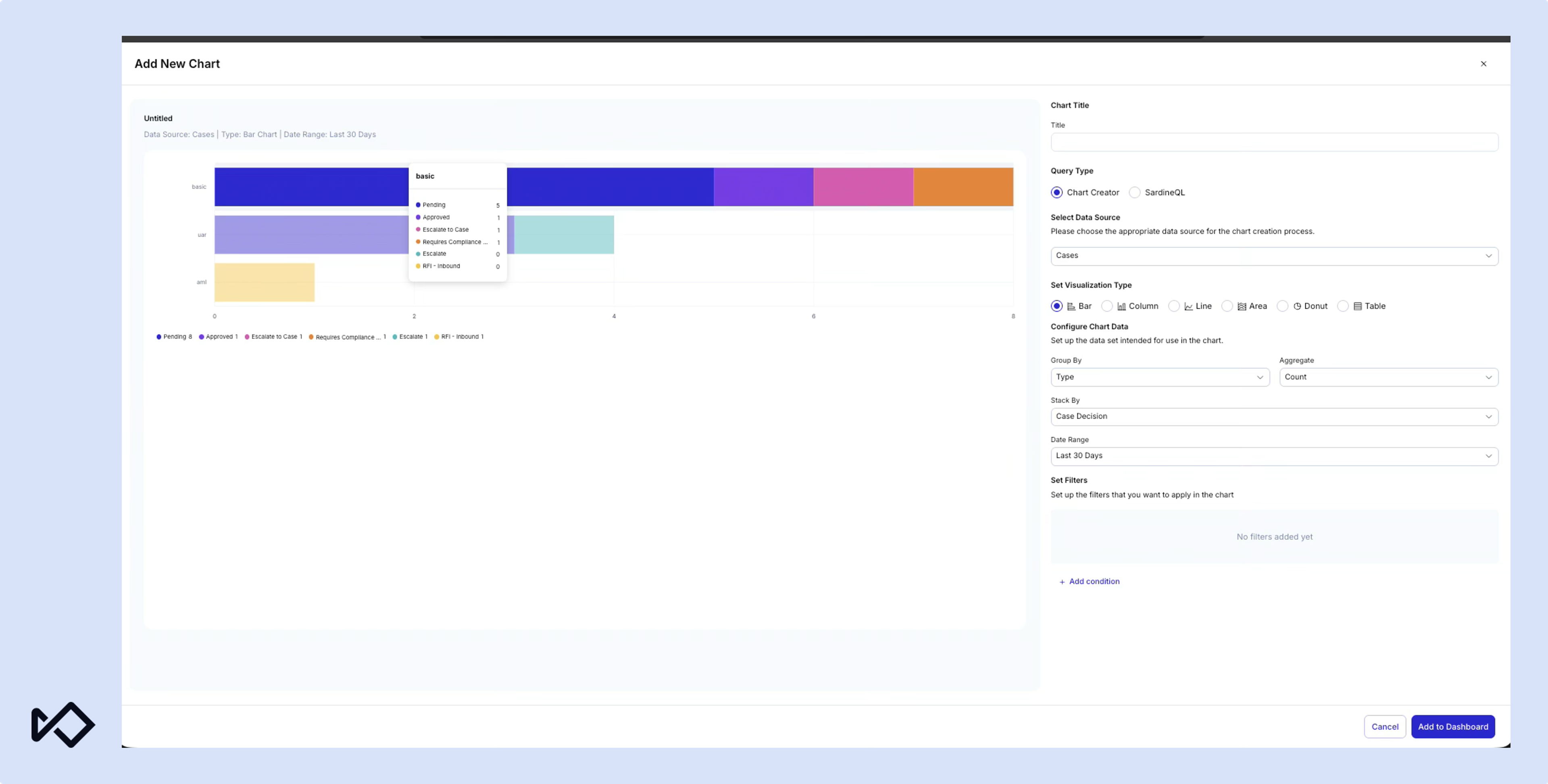This screenshot has height=784, width=1548.
Task: Click the yellow aml bar
Action: point(265,282)
